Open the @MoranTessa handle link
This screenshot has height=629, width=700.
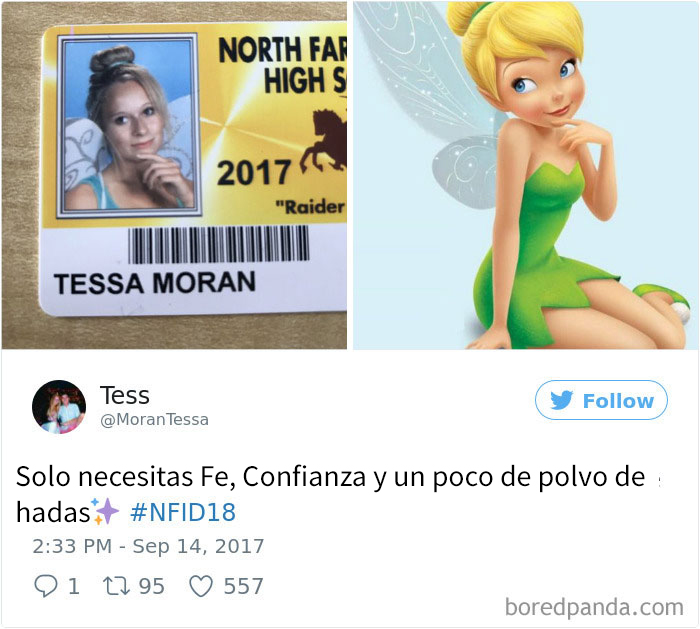(154, 420)
